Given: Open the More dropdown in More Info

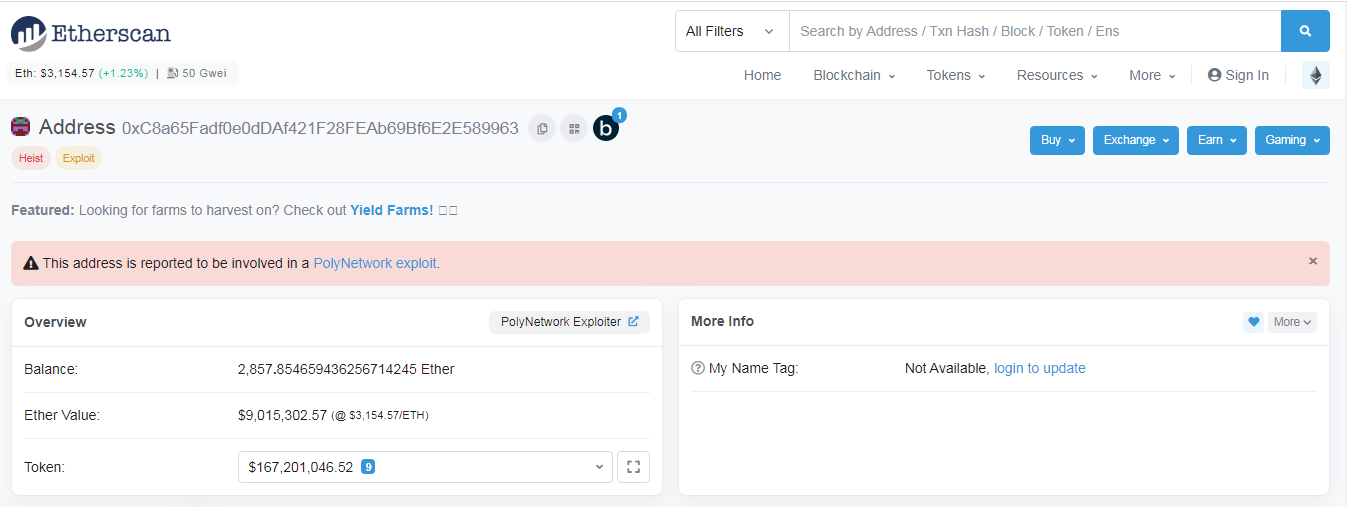Looking at the screenshot, I should tap(1292, 322).
